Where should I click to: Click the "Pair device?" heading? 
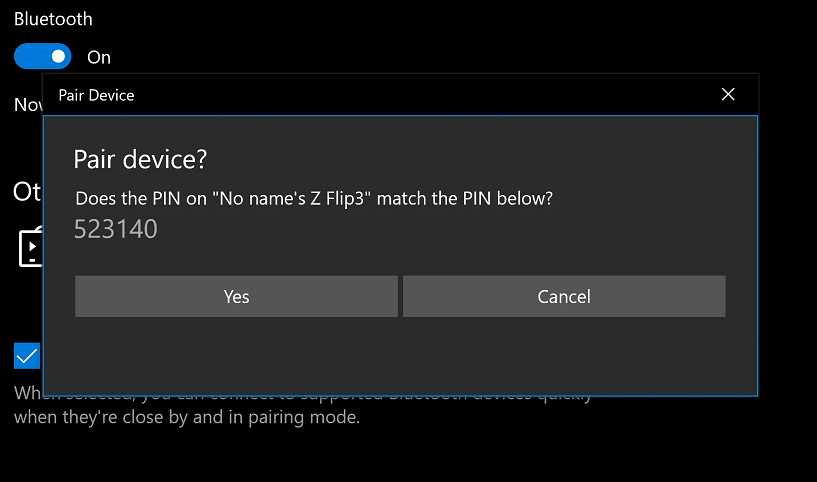tap(140, 159)
